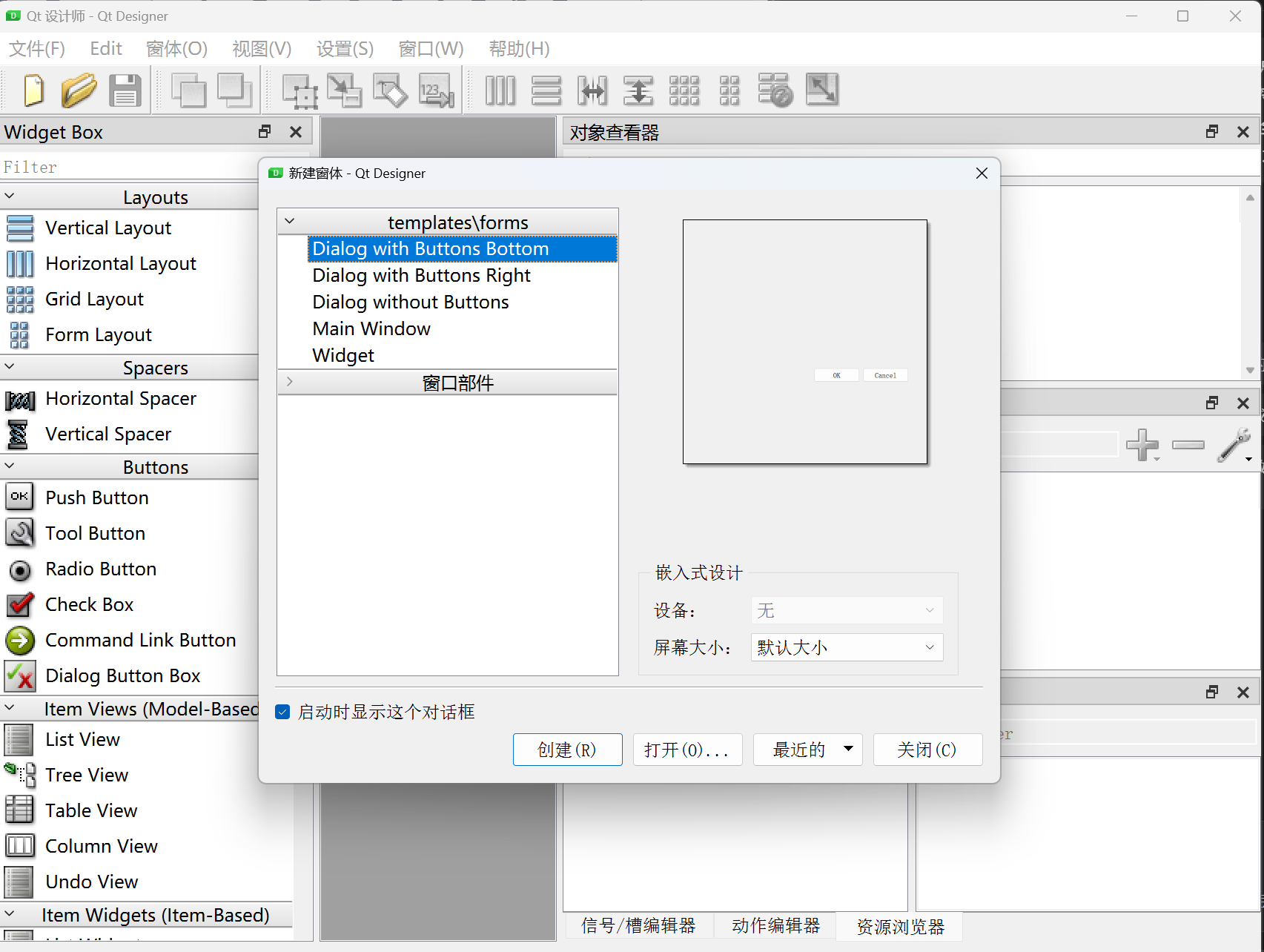Click the Check Box widget icon
The width and height of the screenshot is (1264, 952).
[20, 604]
